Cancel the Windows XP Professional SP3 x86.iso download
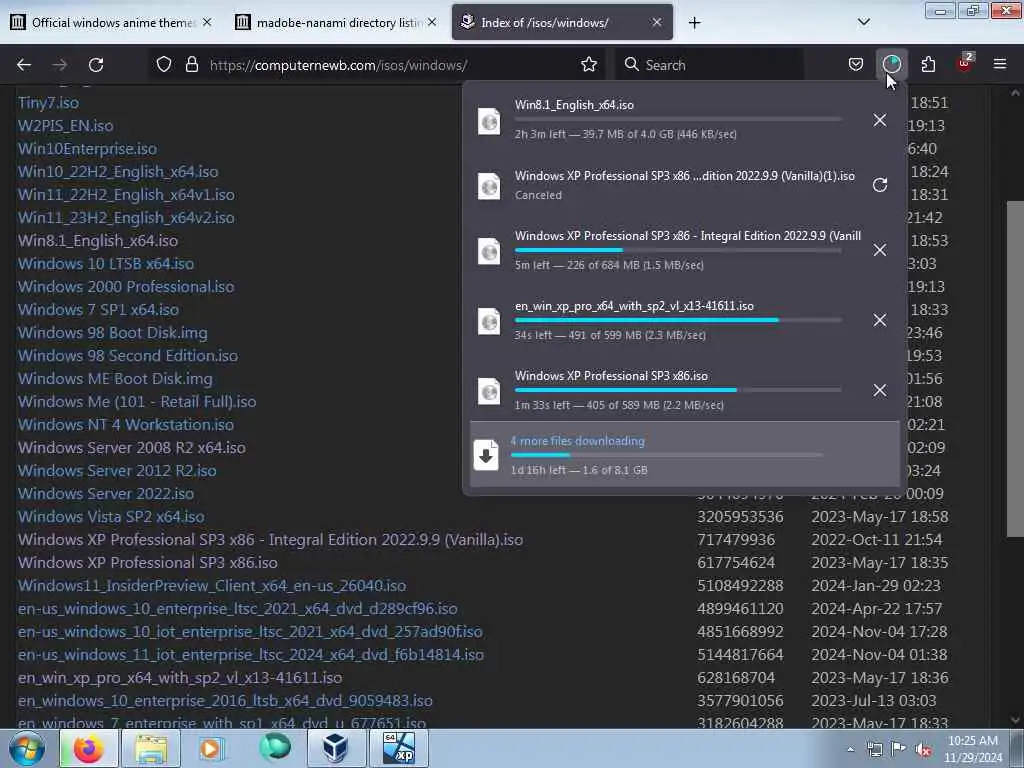The height and width of the screenshot is (768, 1024). 880,390
